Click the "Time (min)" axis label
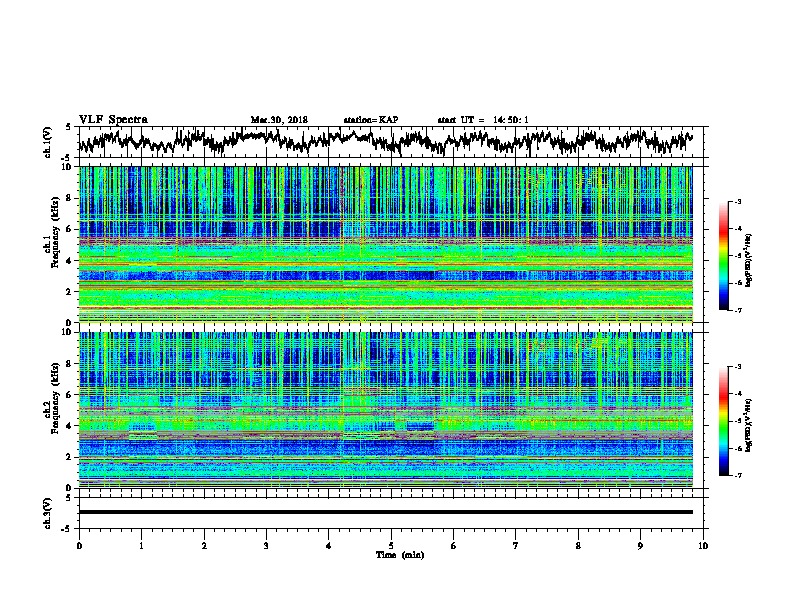 tap(400, 555)
